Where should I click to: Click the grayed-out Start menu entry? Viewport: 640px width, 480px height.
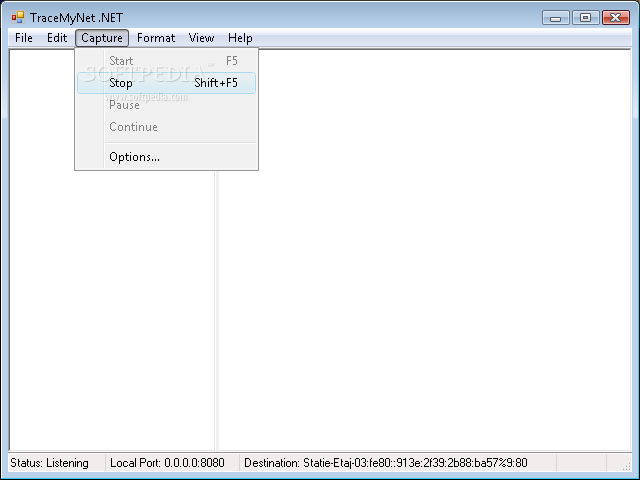coord(167,61)
